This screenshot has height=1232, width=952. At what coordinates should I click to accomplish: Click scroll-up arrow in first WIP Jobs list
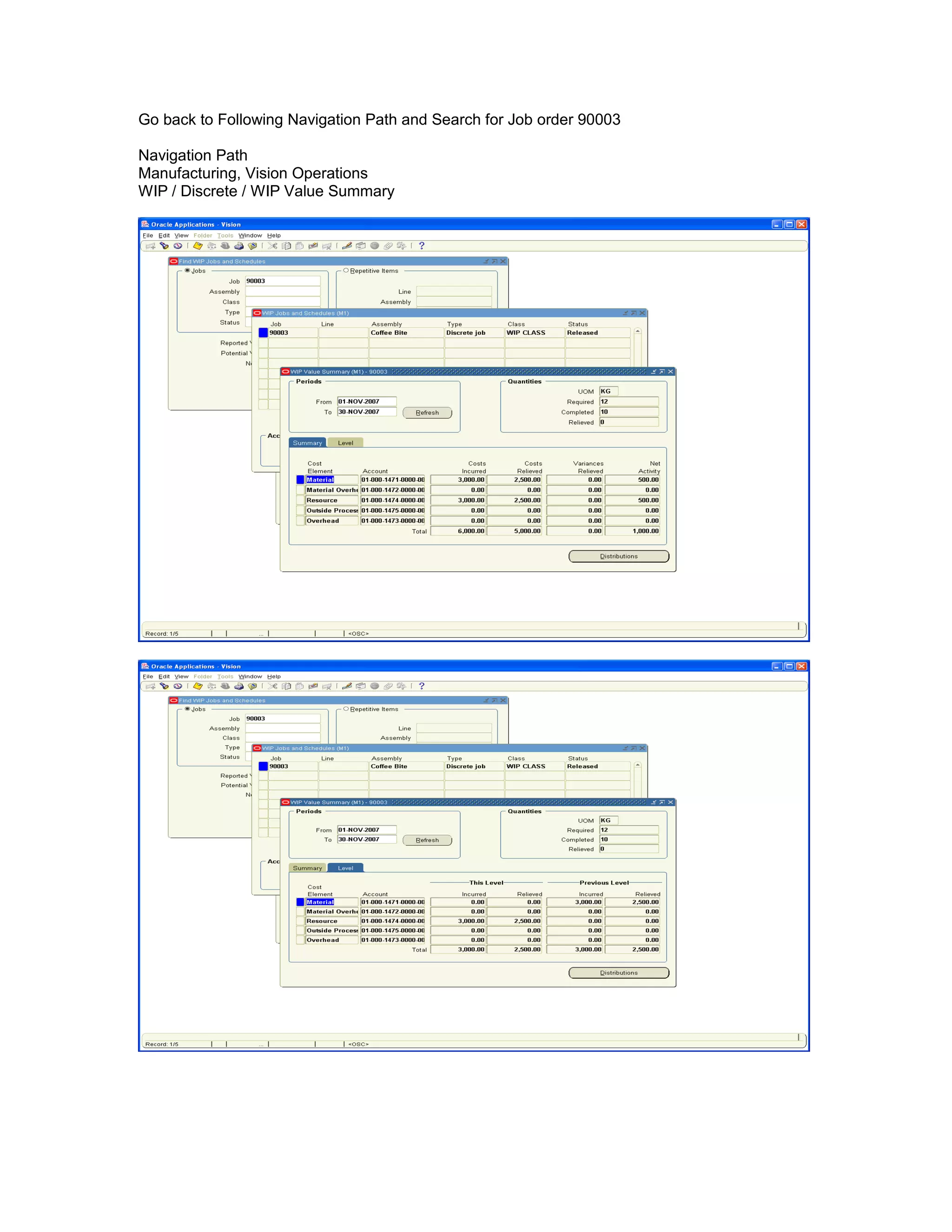click(x=638, y=331)
